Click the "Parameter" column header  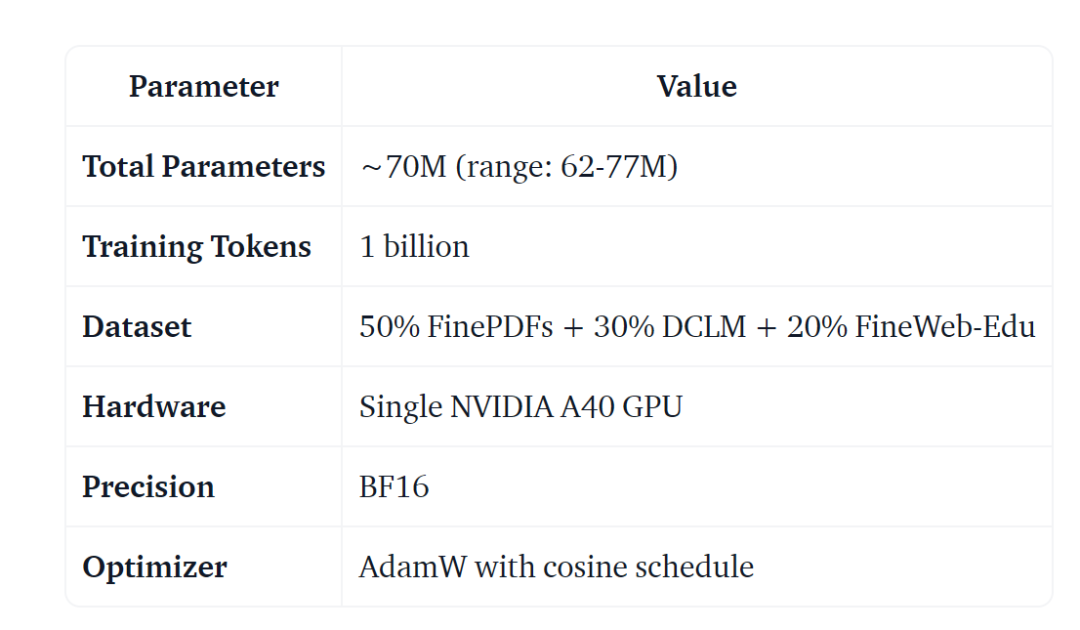click(204, 87)
